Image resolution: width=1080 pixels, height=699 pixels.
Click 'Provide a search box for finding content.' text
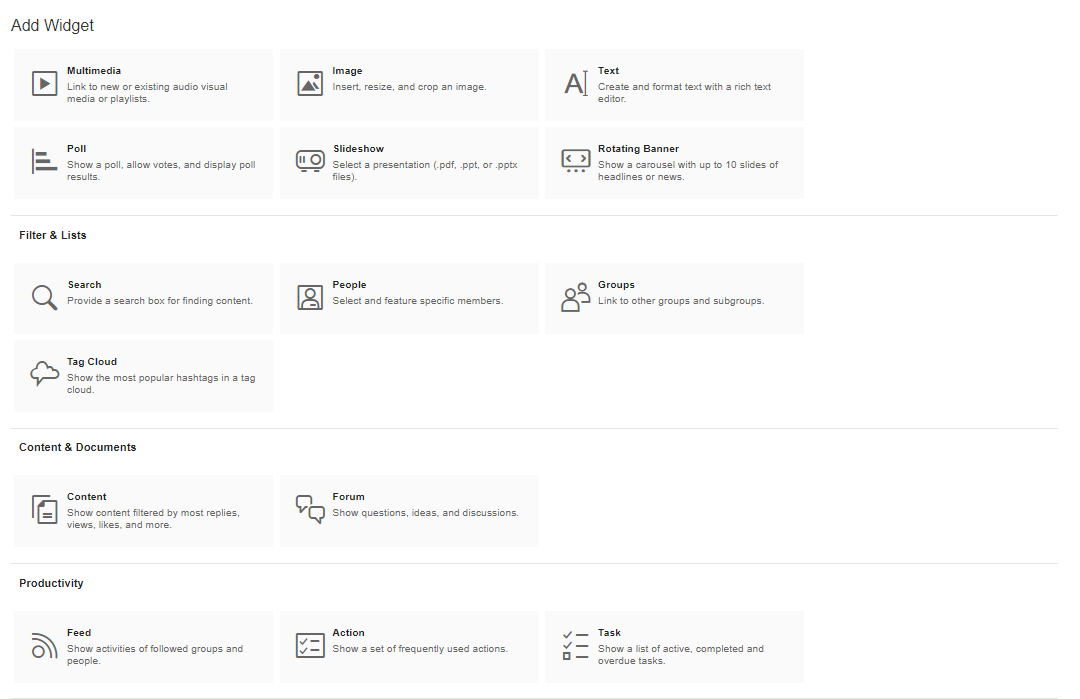[x=160, y=302]
